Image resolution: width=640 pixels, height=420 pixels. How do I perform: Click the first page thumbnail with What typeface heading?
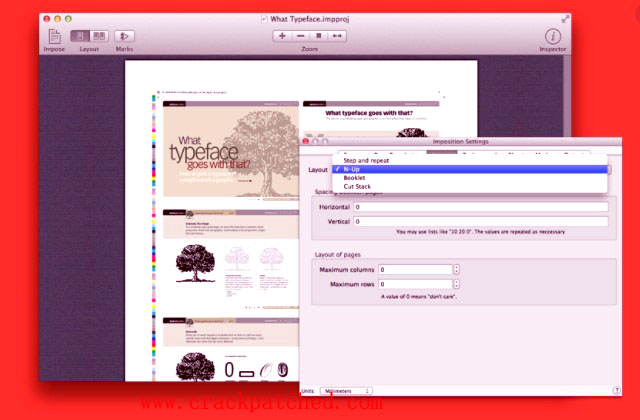(231, 149)
